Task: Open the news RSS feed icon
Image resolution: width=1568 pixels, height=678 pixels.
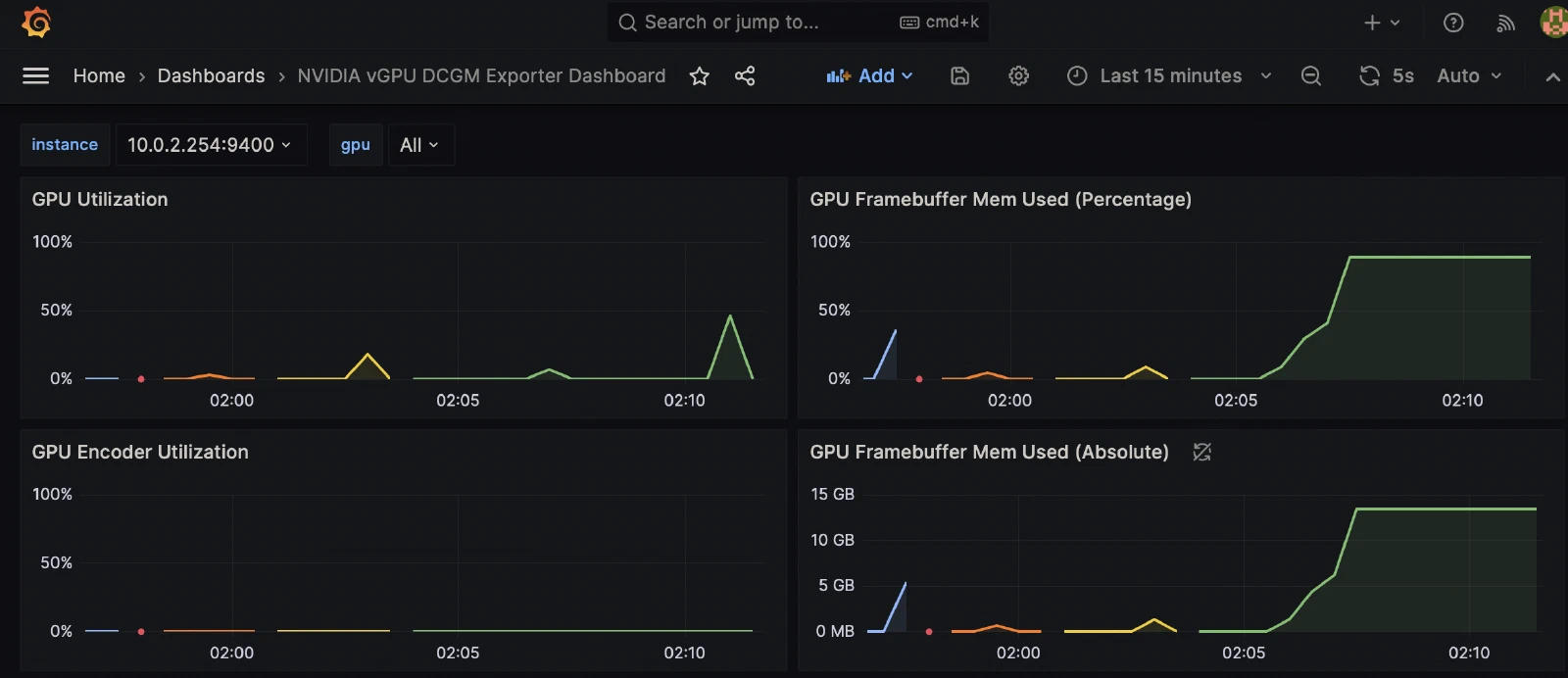Action: [1506, 23]
